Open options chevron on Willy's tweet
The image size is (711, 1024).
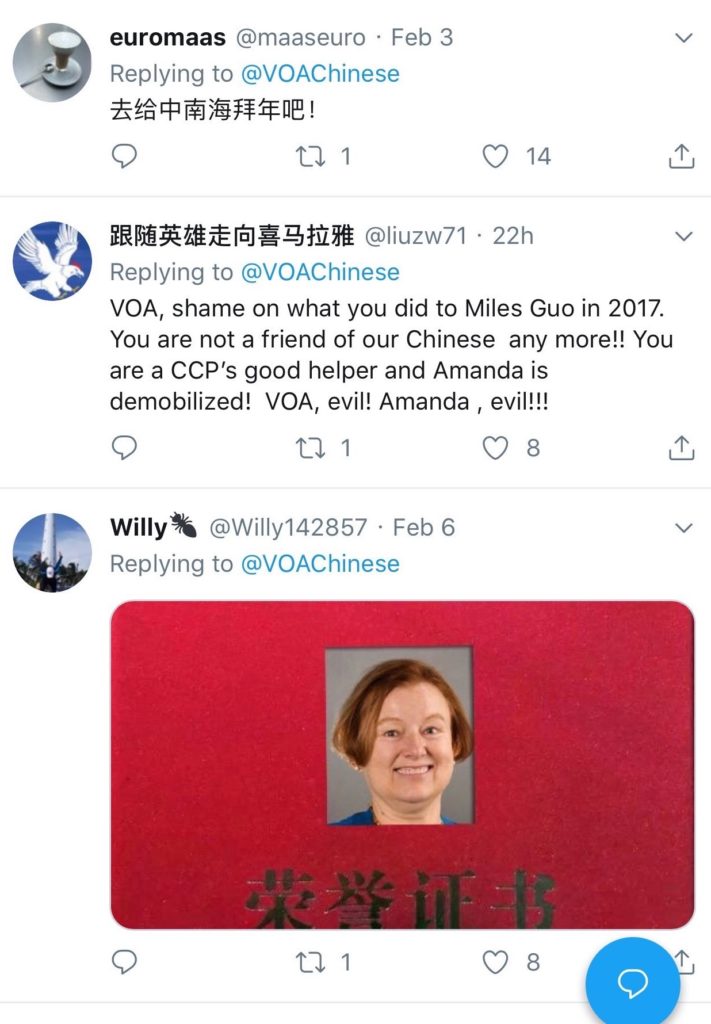pos(683,528)
